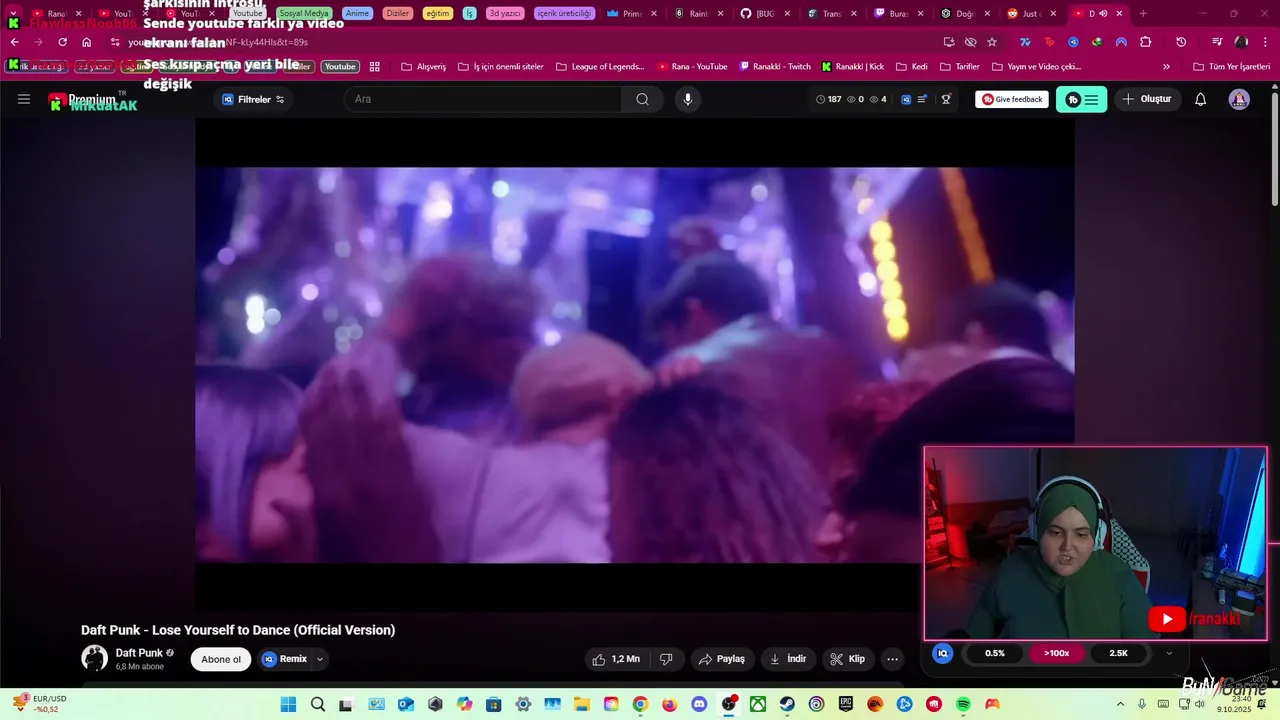The width and height of the screenshot is (1280, 720).
Task: Open the YouTube hamburger guide menu
Action: pos(24,99)
